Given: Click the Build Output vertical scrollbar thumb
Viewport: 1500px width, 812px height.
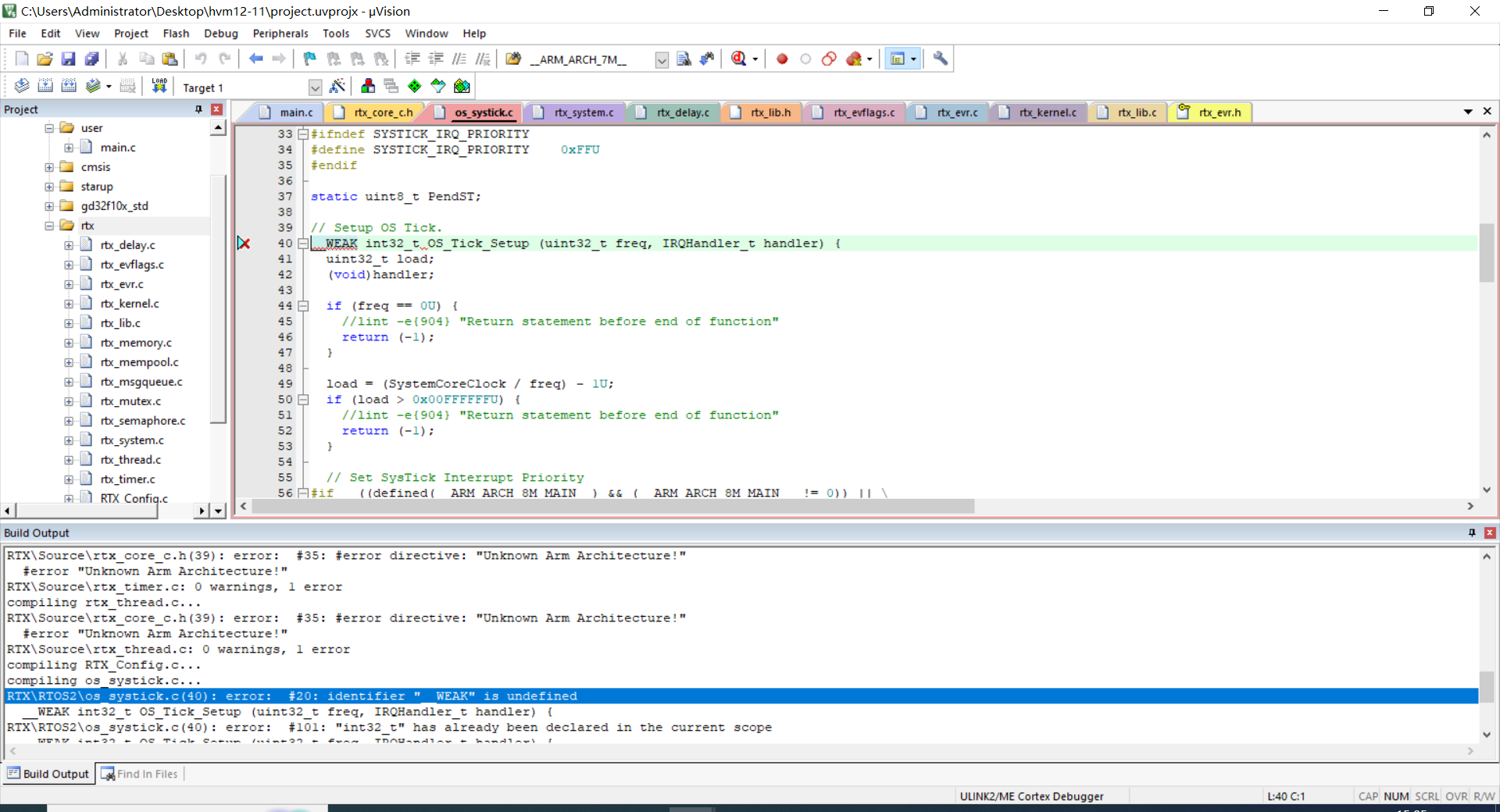Looking at the screenshot, I should coord(1486,687).
